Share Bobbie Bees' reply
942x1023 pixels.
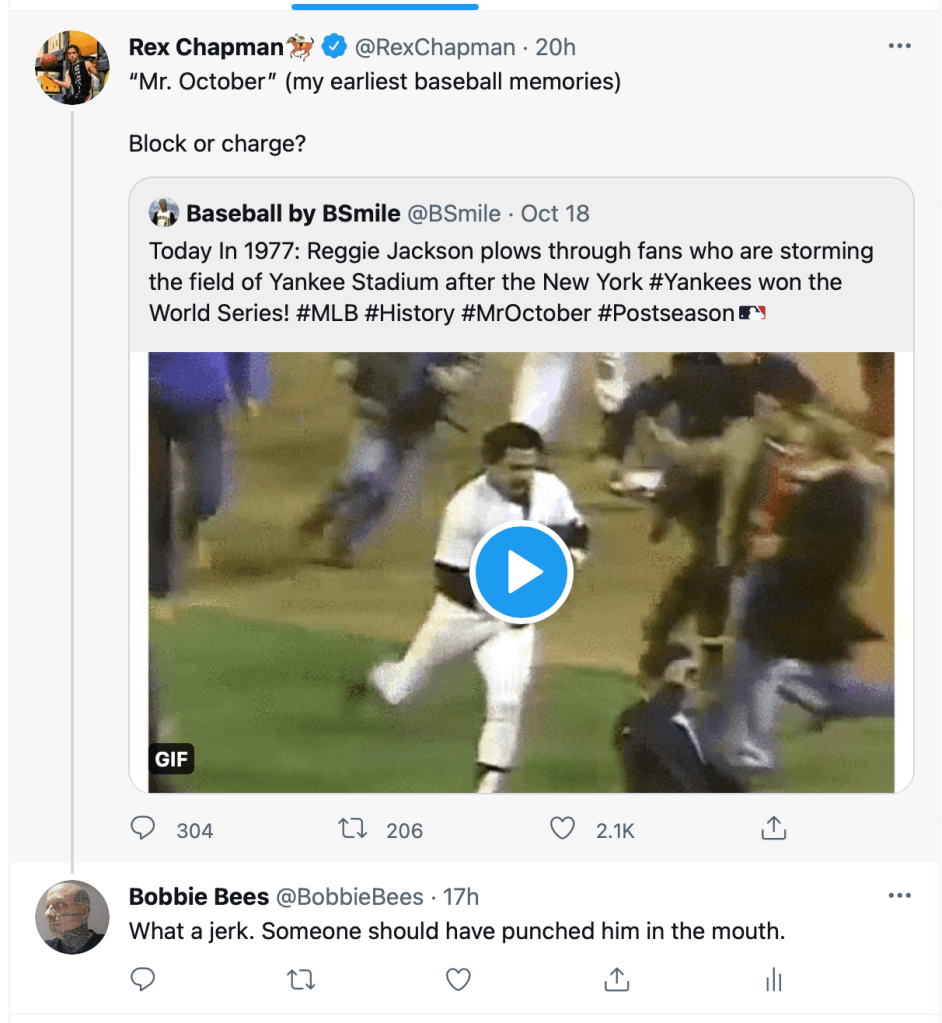617,979
